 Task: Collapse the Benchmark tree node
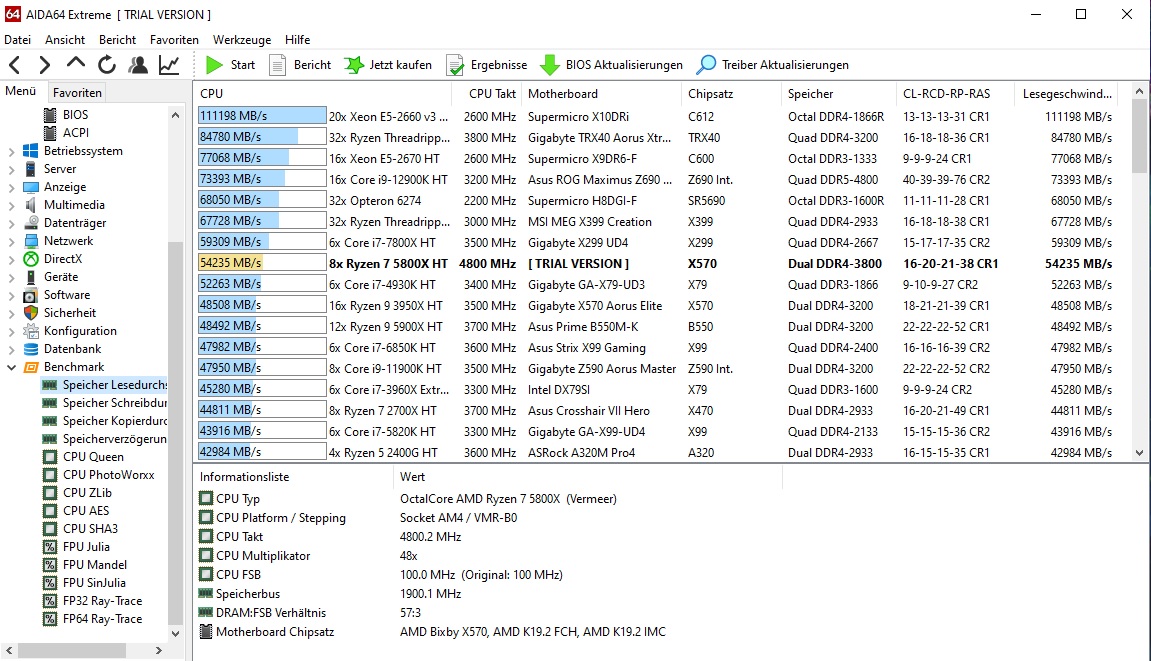[11, 367]
